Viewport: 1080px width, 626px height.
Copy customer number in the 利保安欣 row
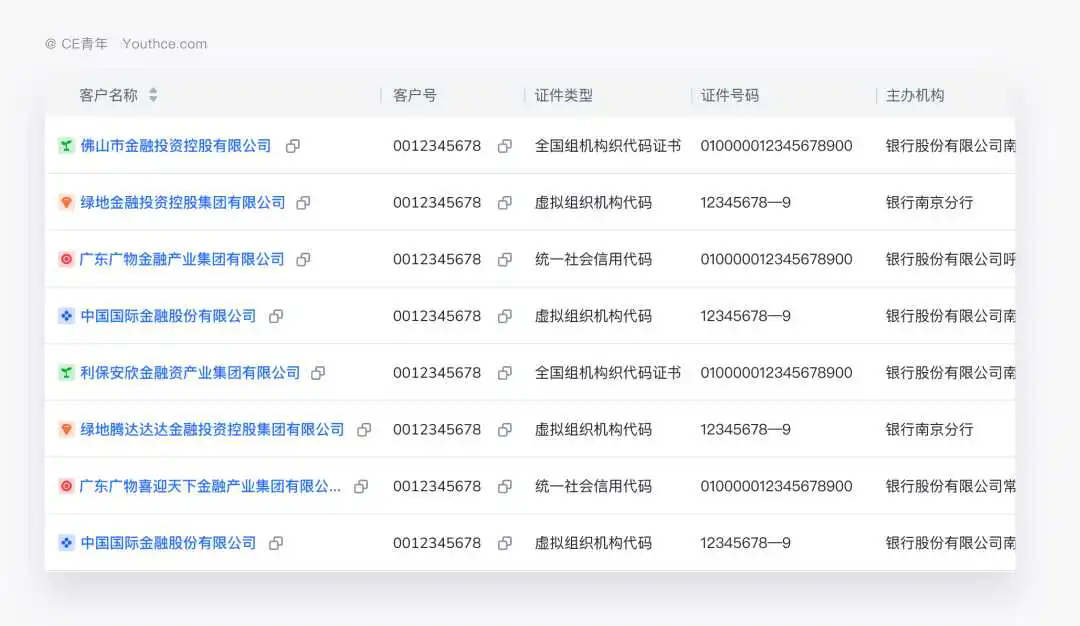[505, 373]
